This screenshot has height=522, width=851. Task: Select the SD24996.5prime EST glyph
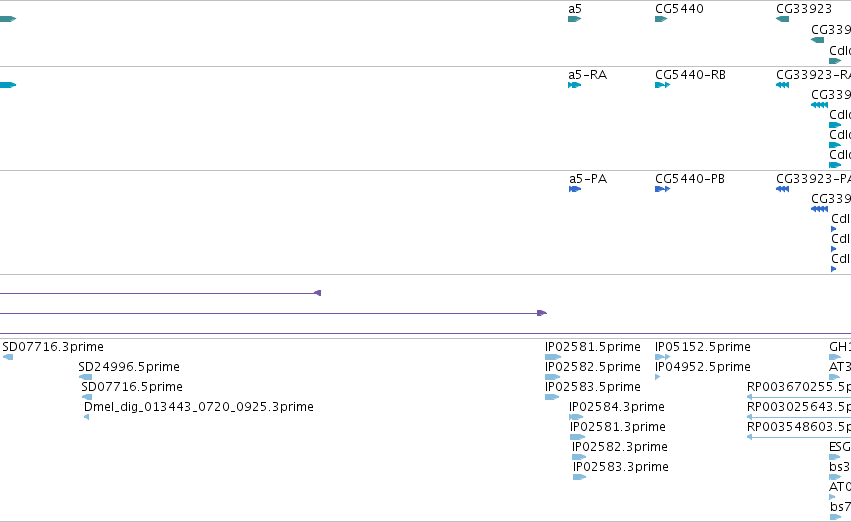(85, 377)
